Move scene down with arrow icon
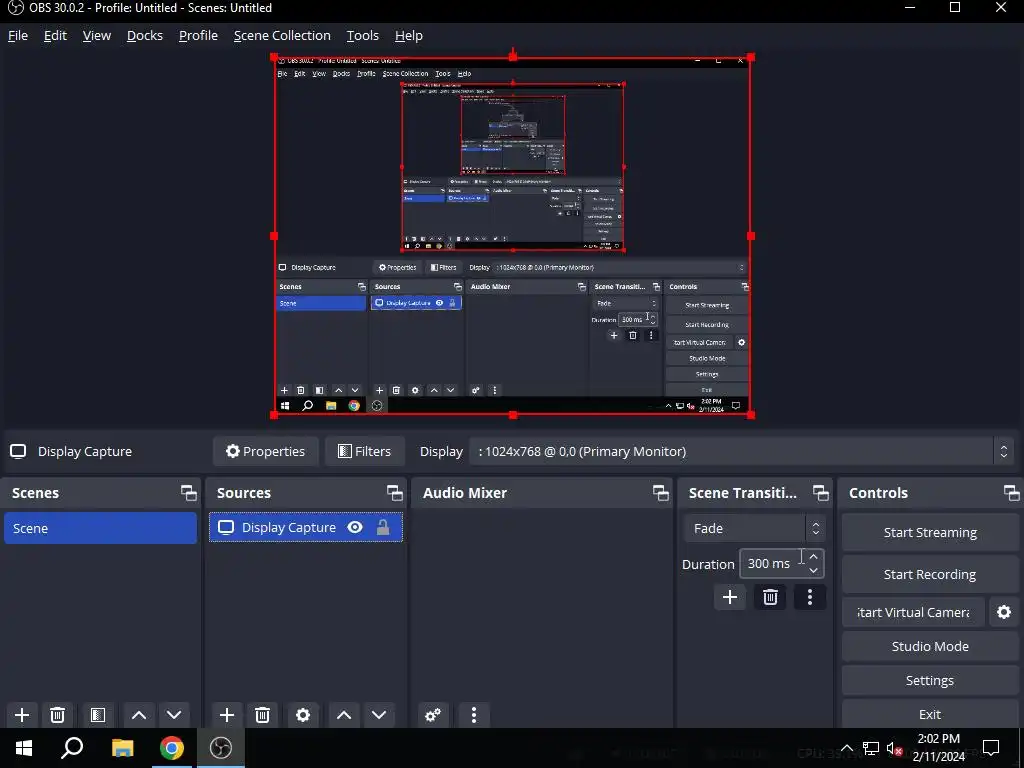Image resolution: width=1024 pixels, height=768 pixels. click(174, 714)
